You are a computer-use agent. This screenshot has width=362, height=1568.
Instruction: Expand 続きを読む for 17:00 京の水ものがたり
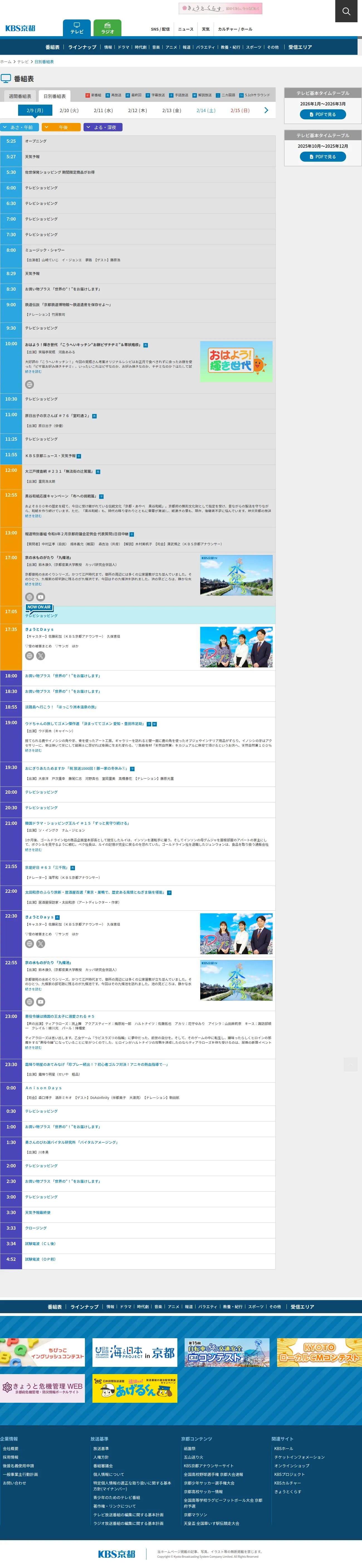(x=33, y=584)
